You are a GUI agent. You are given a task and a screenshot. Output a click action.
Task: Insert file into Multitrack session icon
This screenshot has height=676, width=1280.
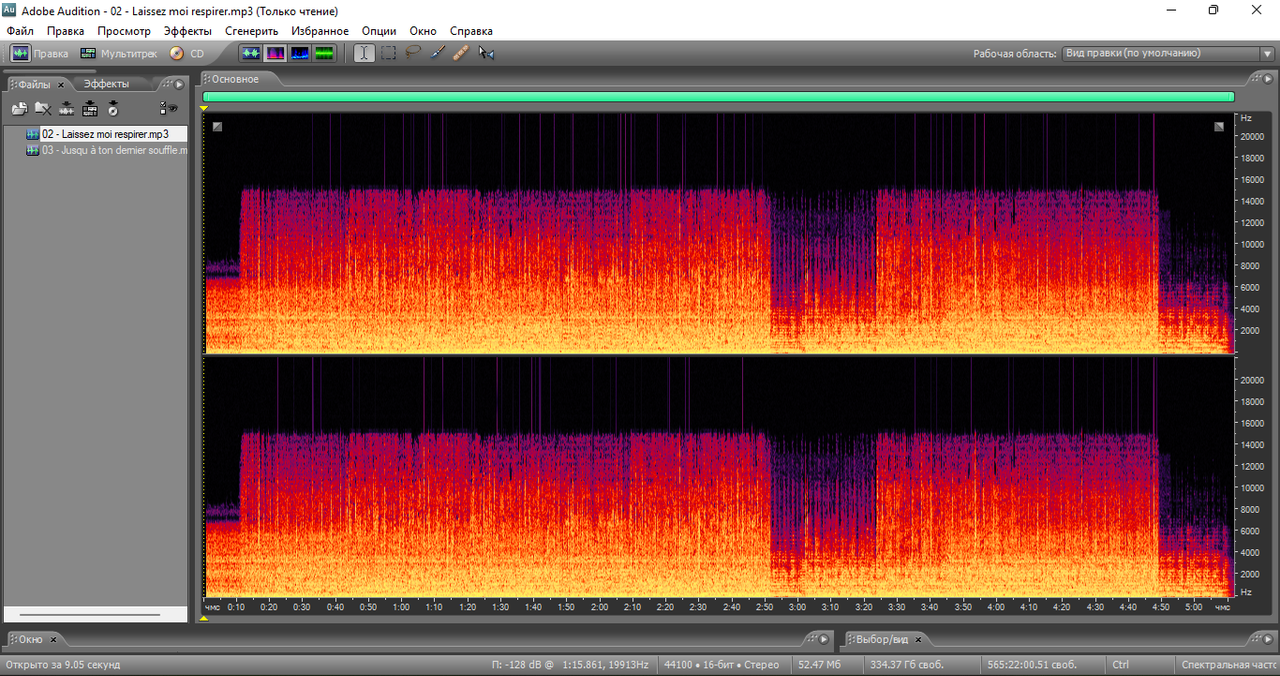(67, 108)
